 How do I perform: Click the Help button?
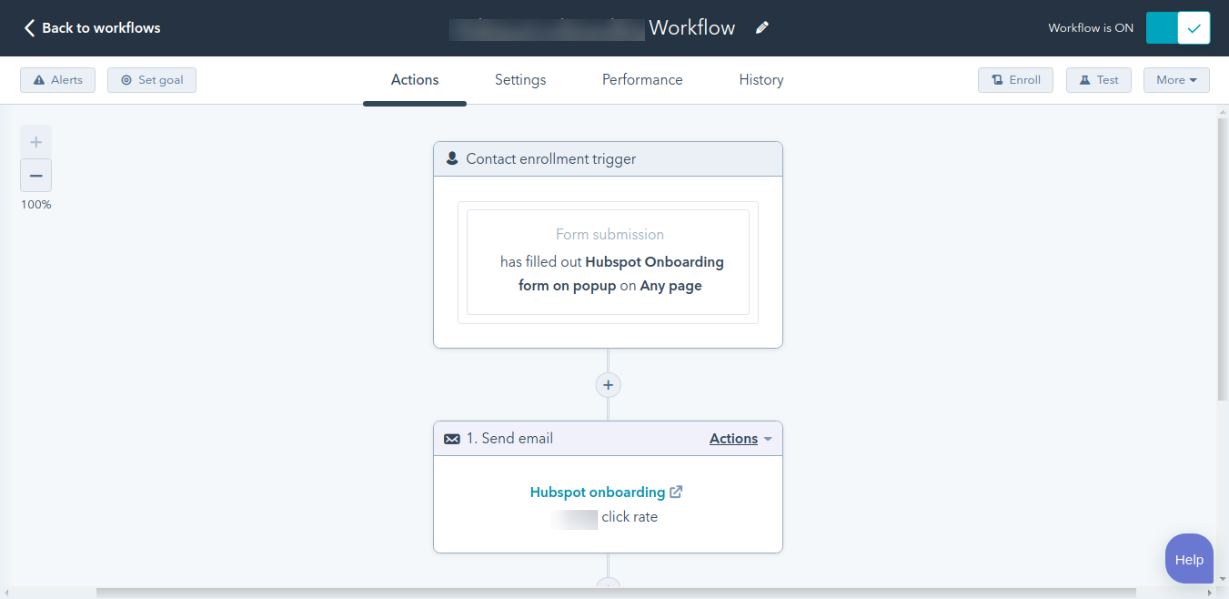point(1189,558)
